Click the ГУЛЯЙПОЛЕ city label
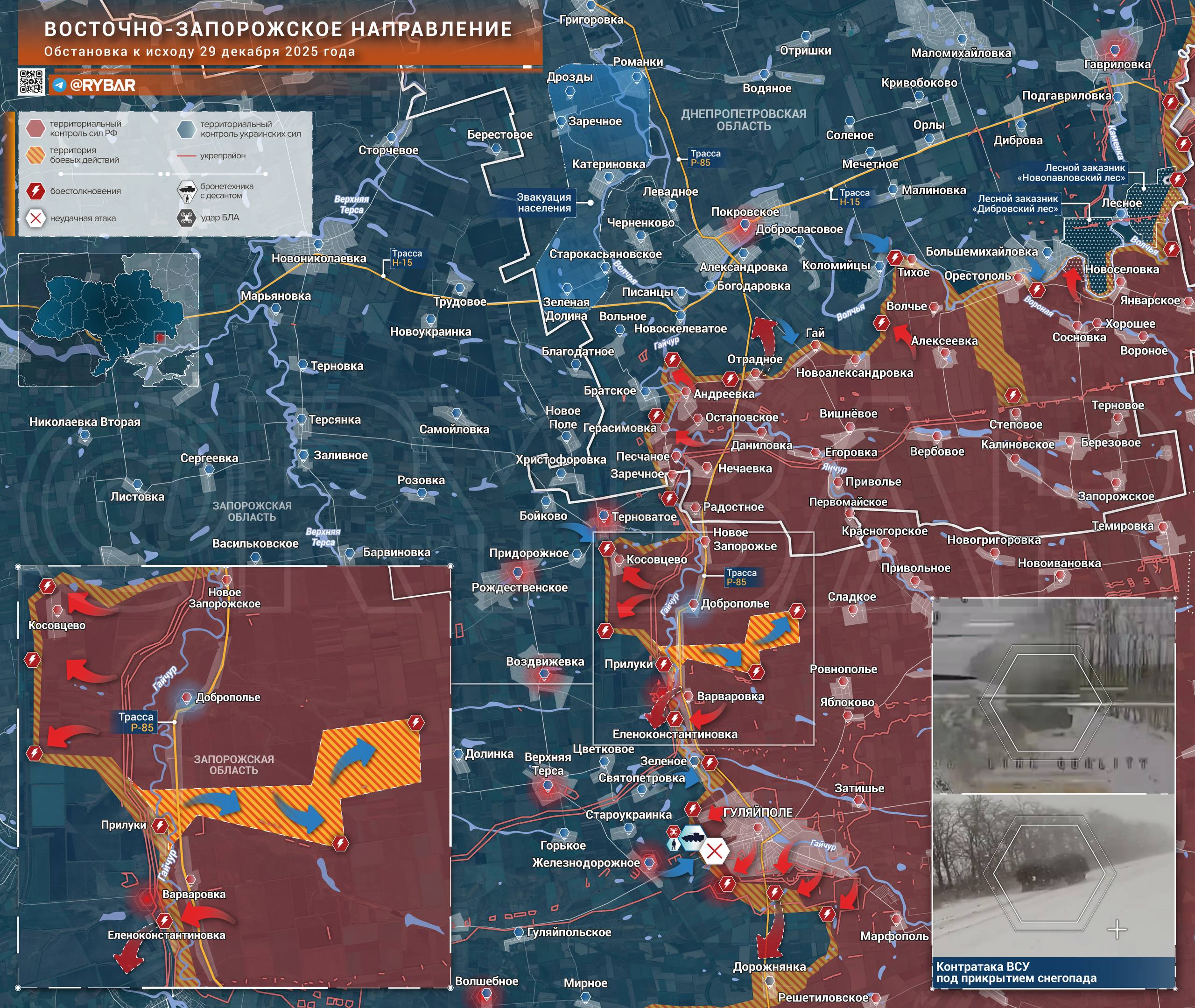Image resolution: width=1195 pixels, height=1008 pixels. pos(758,812)
